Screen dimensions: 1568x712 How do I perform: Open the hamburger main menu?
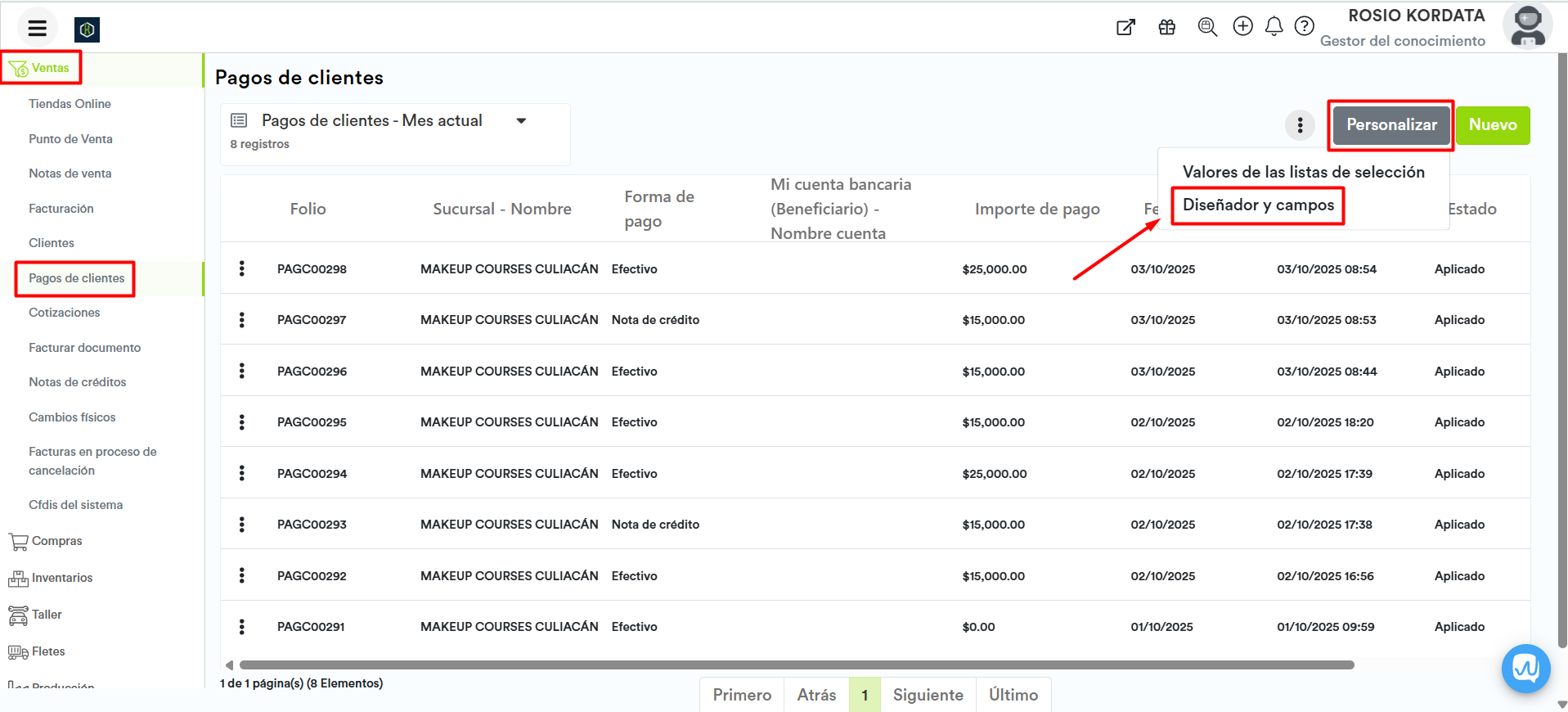pyautogui.click(x=37, y=29)
